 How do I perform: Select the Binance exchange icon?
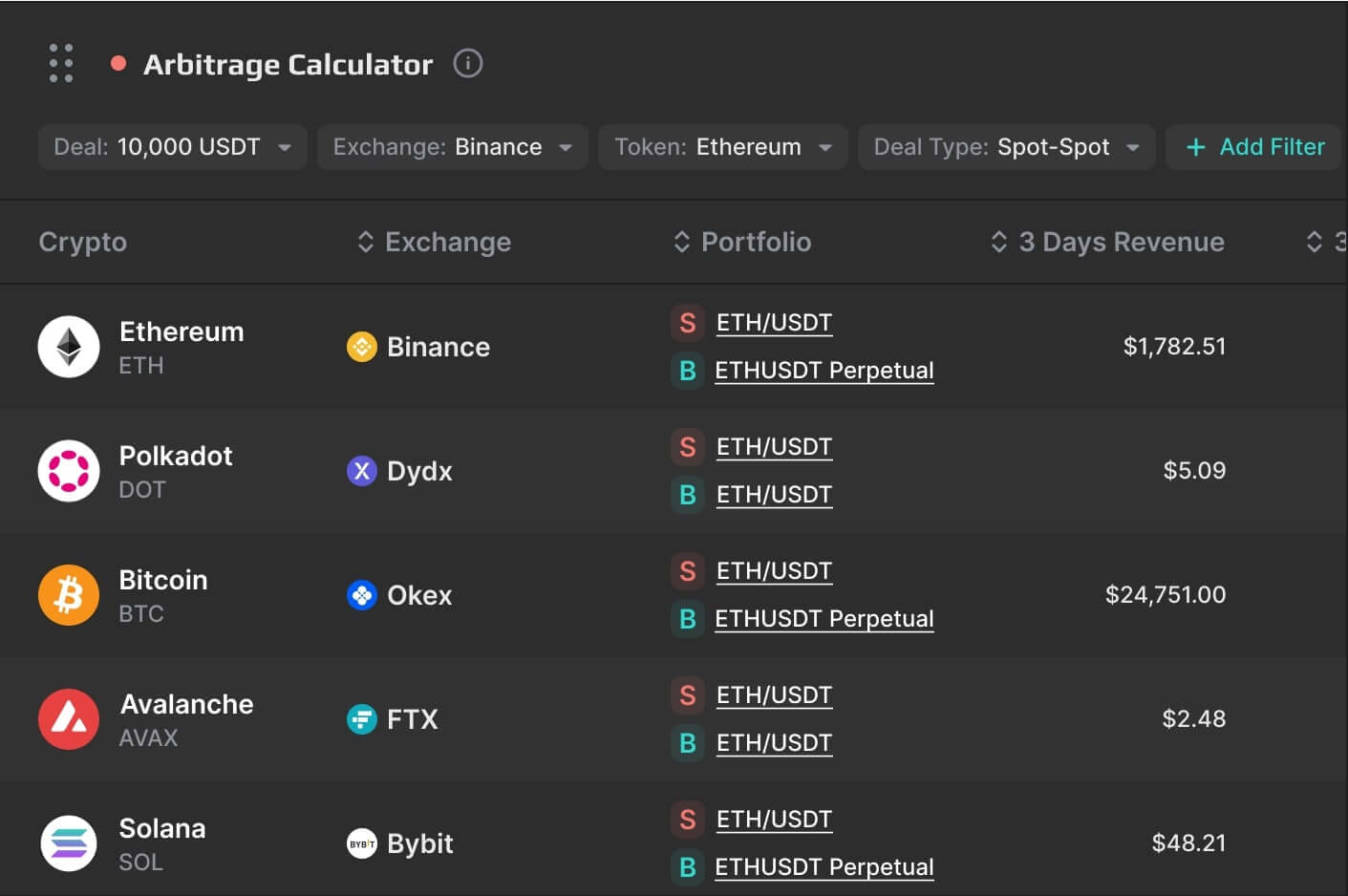[361, 347]
